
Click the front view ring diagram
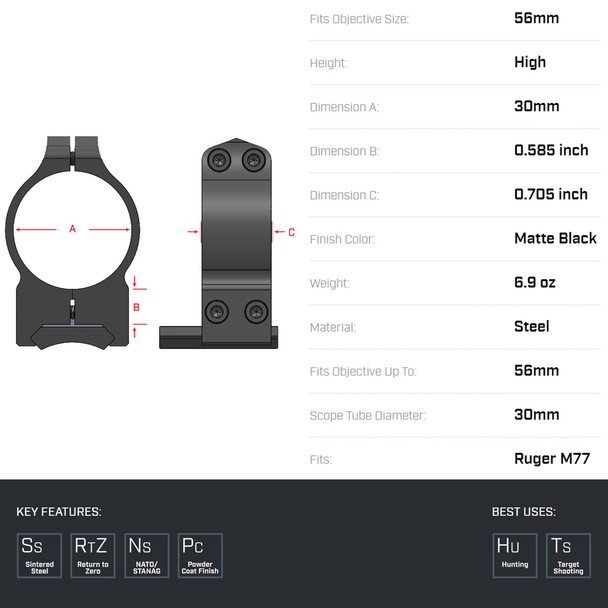pos(72,245)
